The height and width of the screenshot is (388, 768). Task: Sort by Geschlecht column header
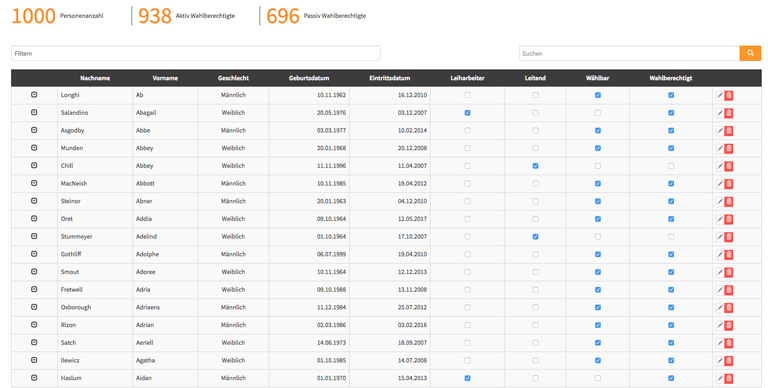tap(233, 78)
